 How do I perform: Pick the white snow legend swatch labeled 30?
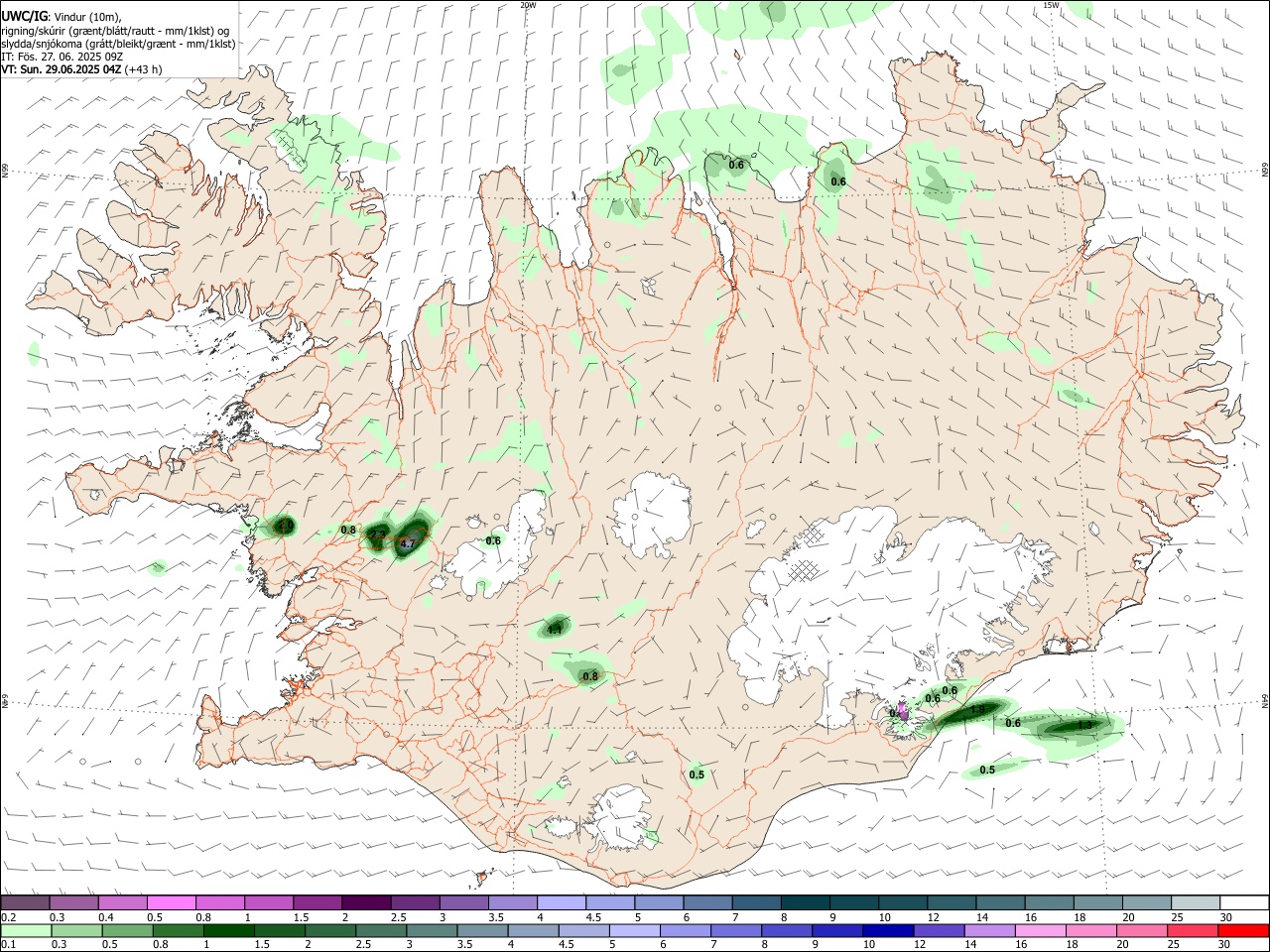(1242, 903)
